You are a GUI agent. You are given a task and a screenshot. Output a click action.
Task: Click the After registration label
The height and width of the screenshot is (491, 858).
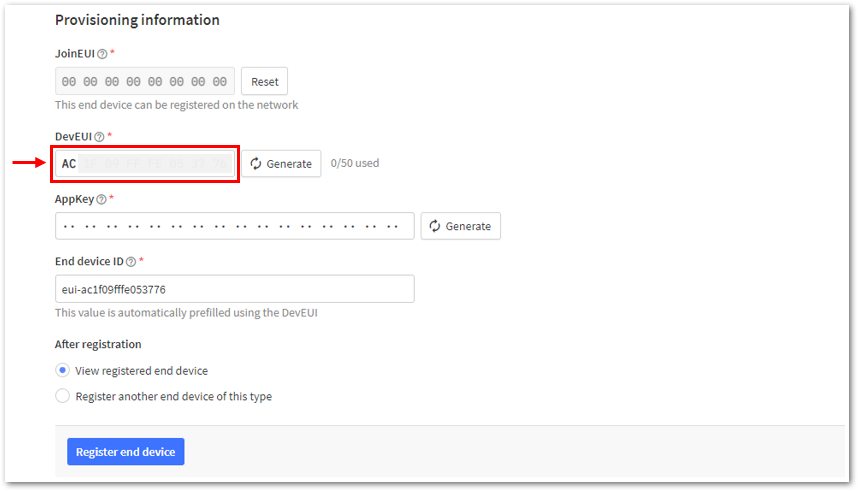(98, 344)
